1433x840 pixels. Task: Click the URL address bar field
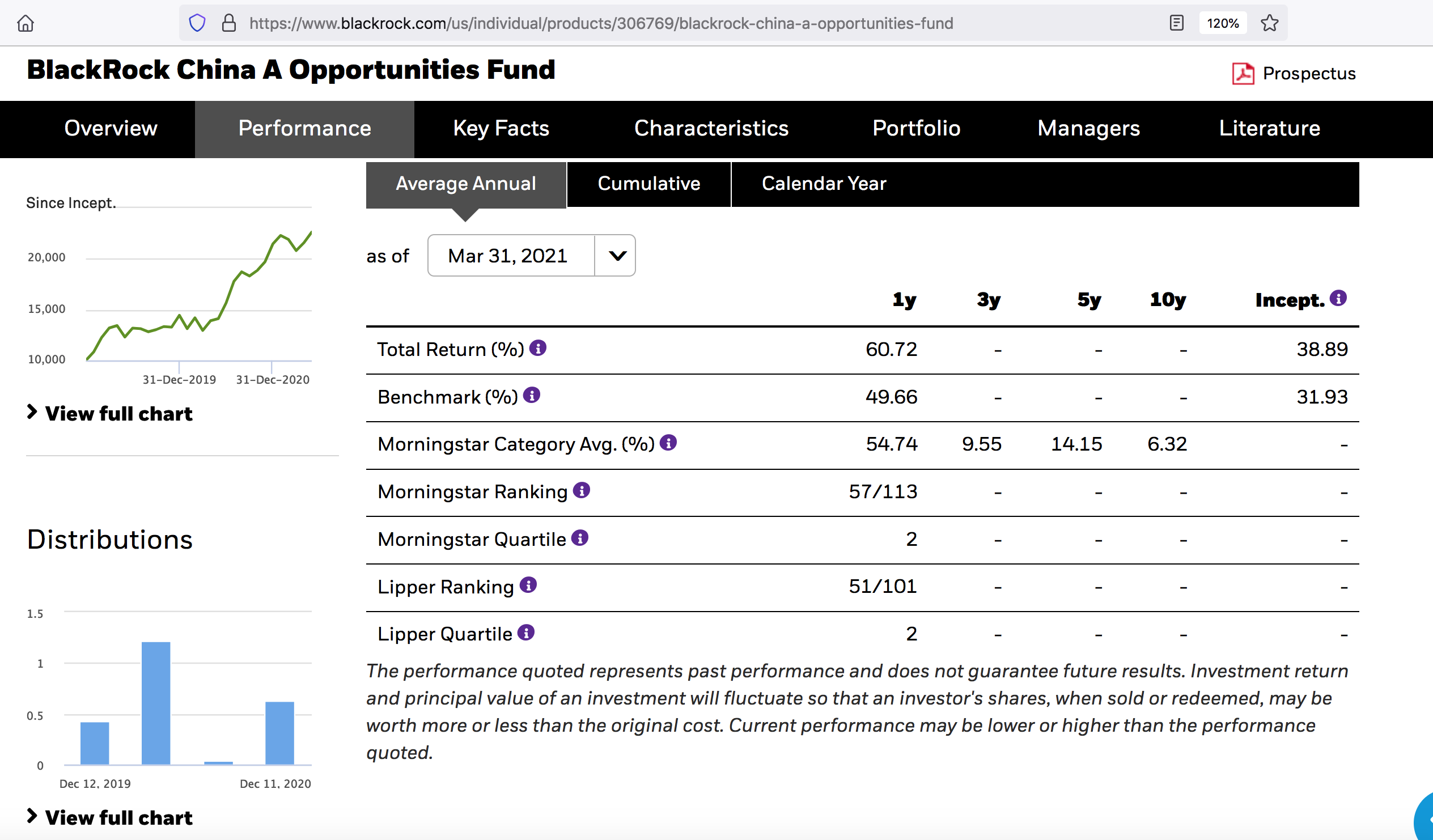pos(600,23)
